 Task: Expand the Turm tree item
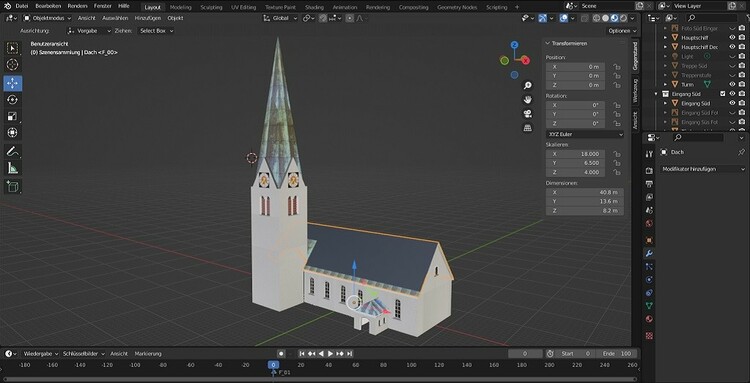pyautogui.click(x=665, y=84)
